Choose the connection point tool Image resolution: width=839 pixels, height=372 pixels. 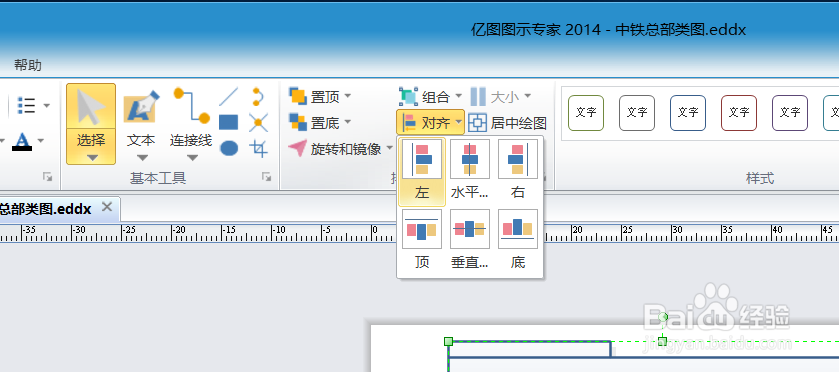(x=258, y=122)
